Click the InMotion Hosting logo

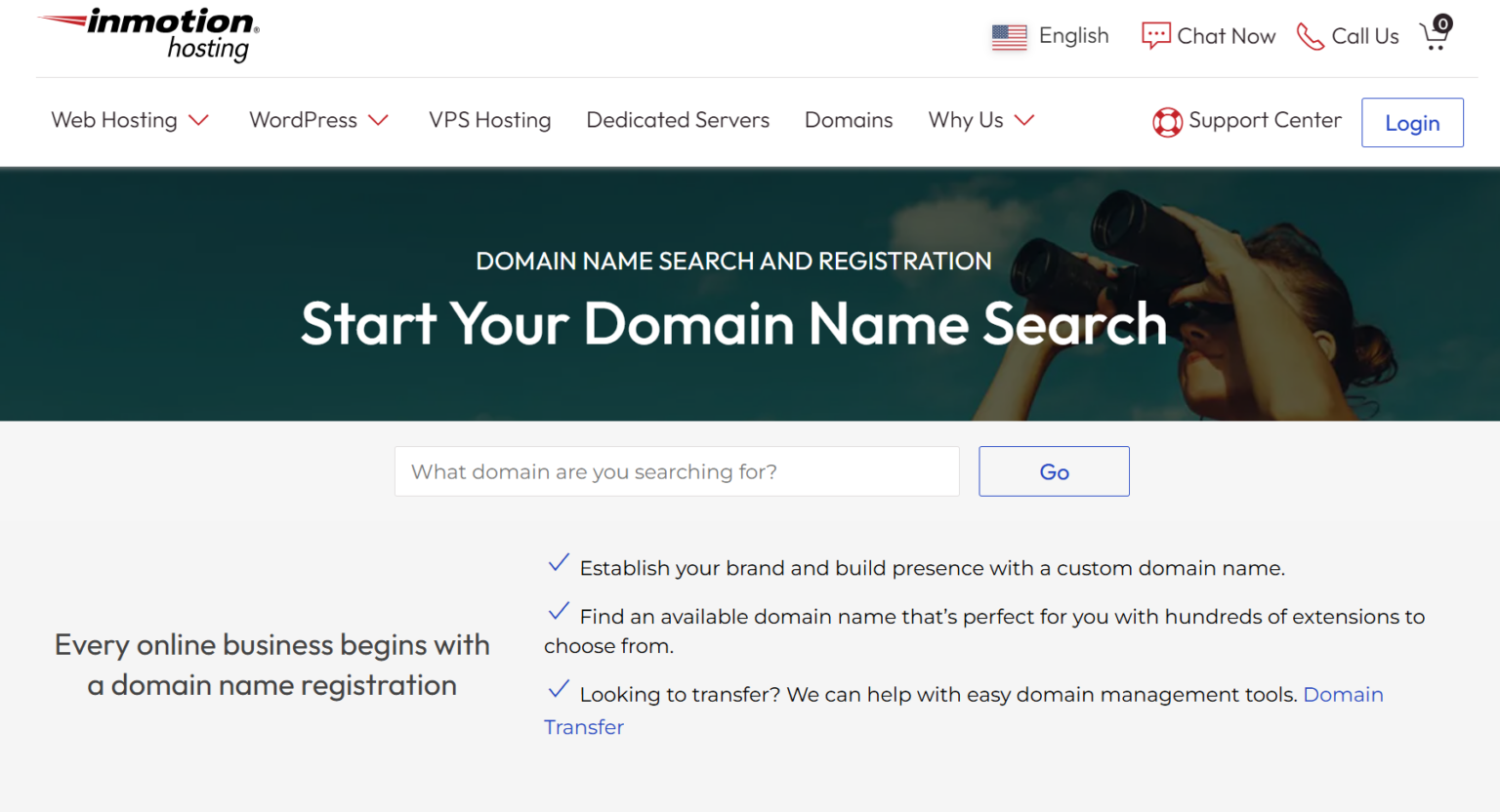(x=146, y=35)
